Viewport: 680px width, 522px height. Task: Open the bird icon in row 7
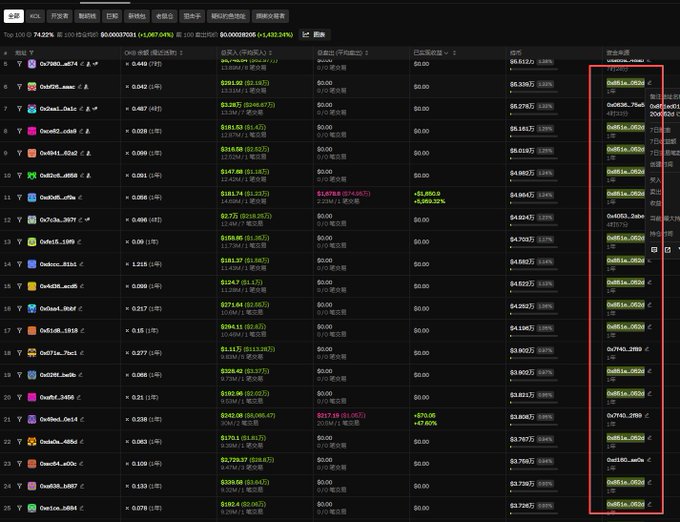[x=95, y=109]
